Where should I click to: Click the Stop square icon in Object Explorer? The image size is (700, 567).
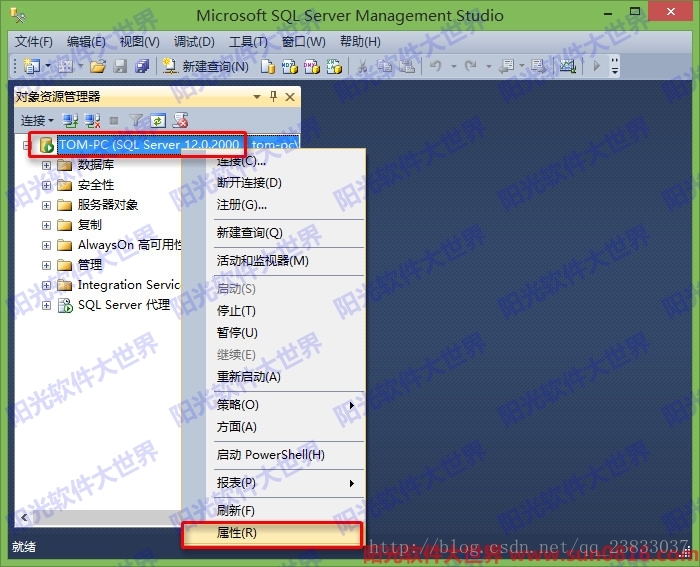pyautogui.click(x=114, y=121)
